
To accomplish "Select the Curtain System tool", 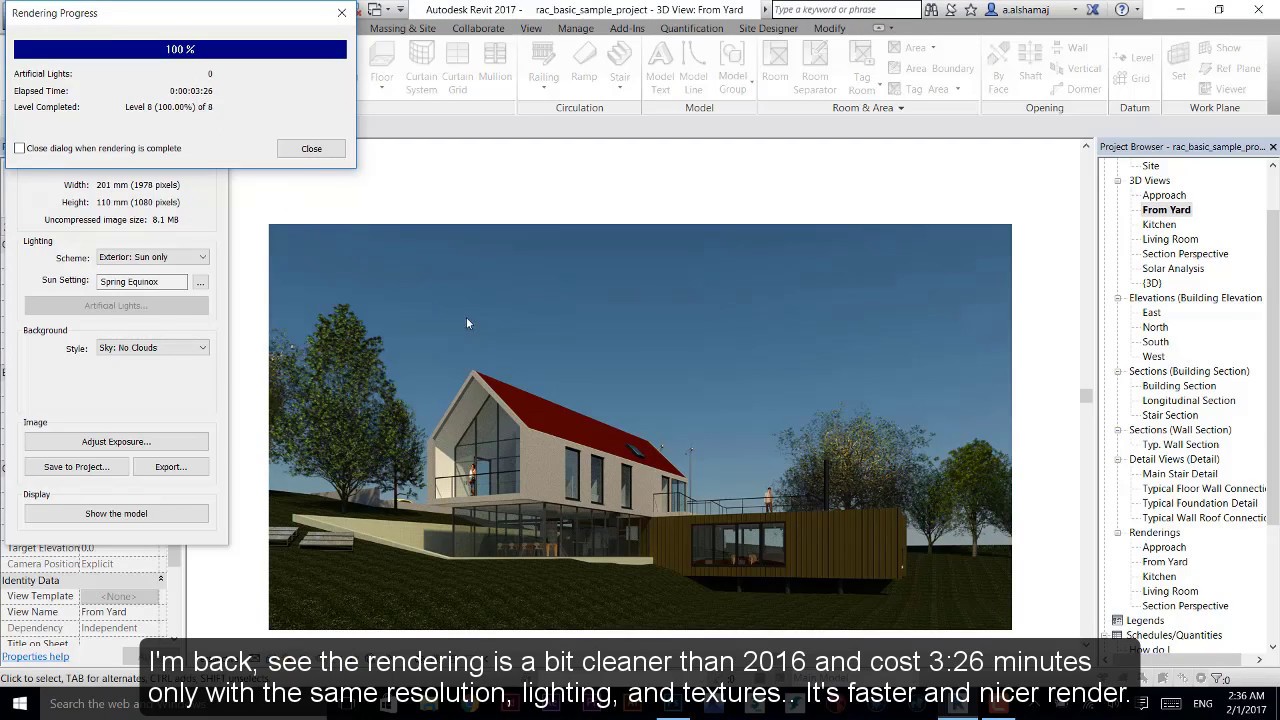I will pos(421,68).
